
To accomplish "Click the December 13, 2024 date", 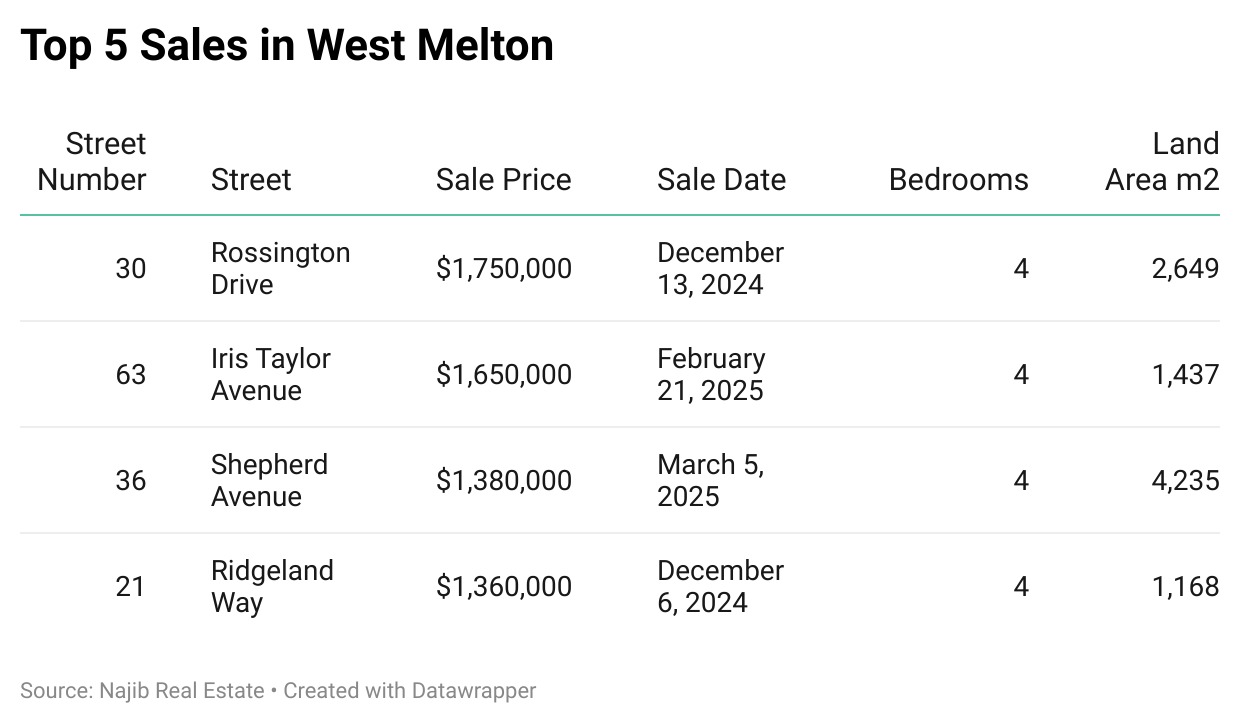I will [x=720, y=269].
